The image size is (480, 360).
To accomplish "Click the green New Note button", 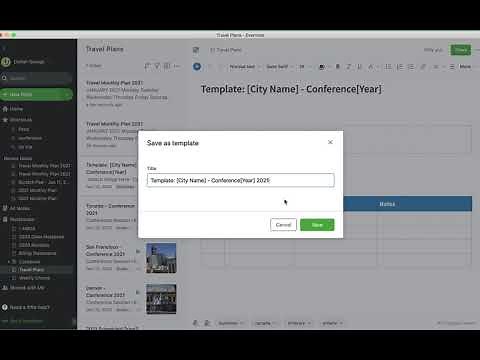I will point(36,94).
